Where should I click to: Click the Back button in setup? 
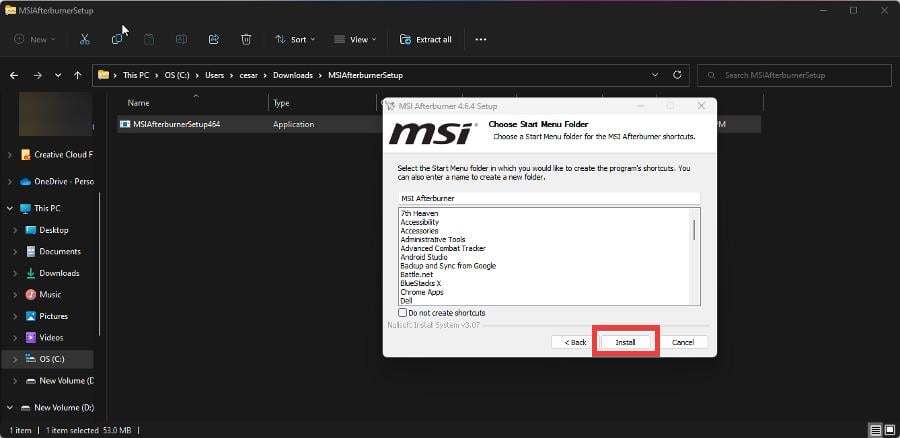click(x=575, y=342)
